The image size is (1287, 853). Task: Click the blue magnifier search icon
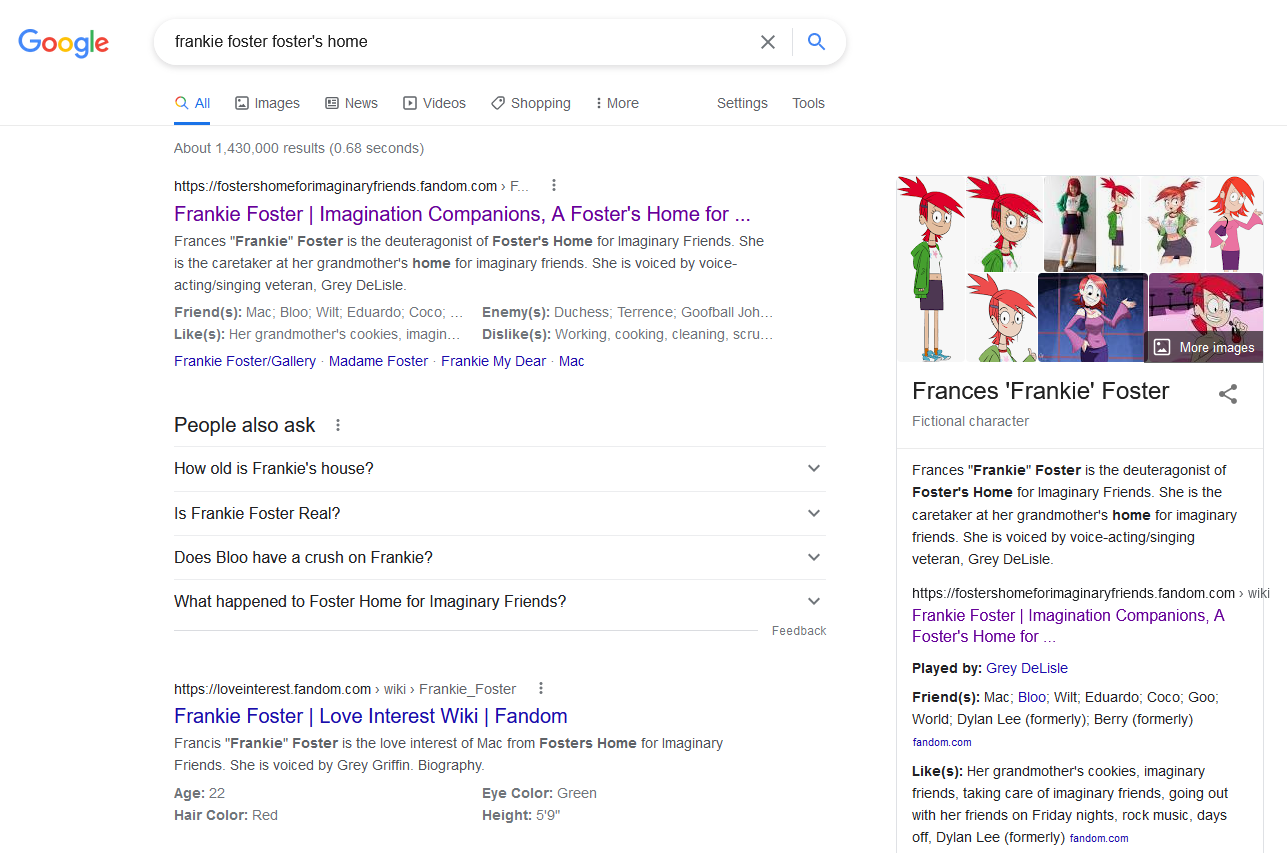click(816, 42)
